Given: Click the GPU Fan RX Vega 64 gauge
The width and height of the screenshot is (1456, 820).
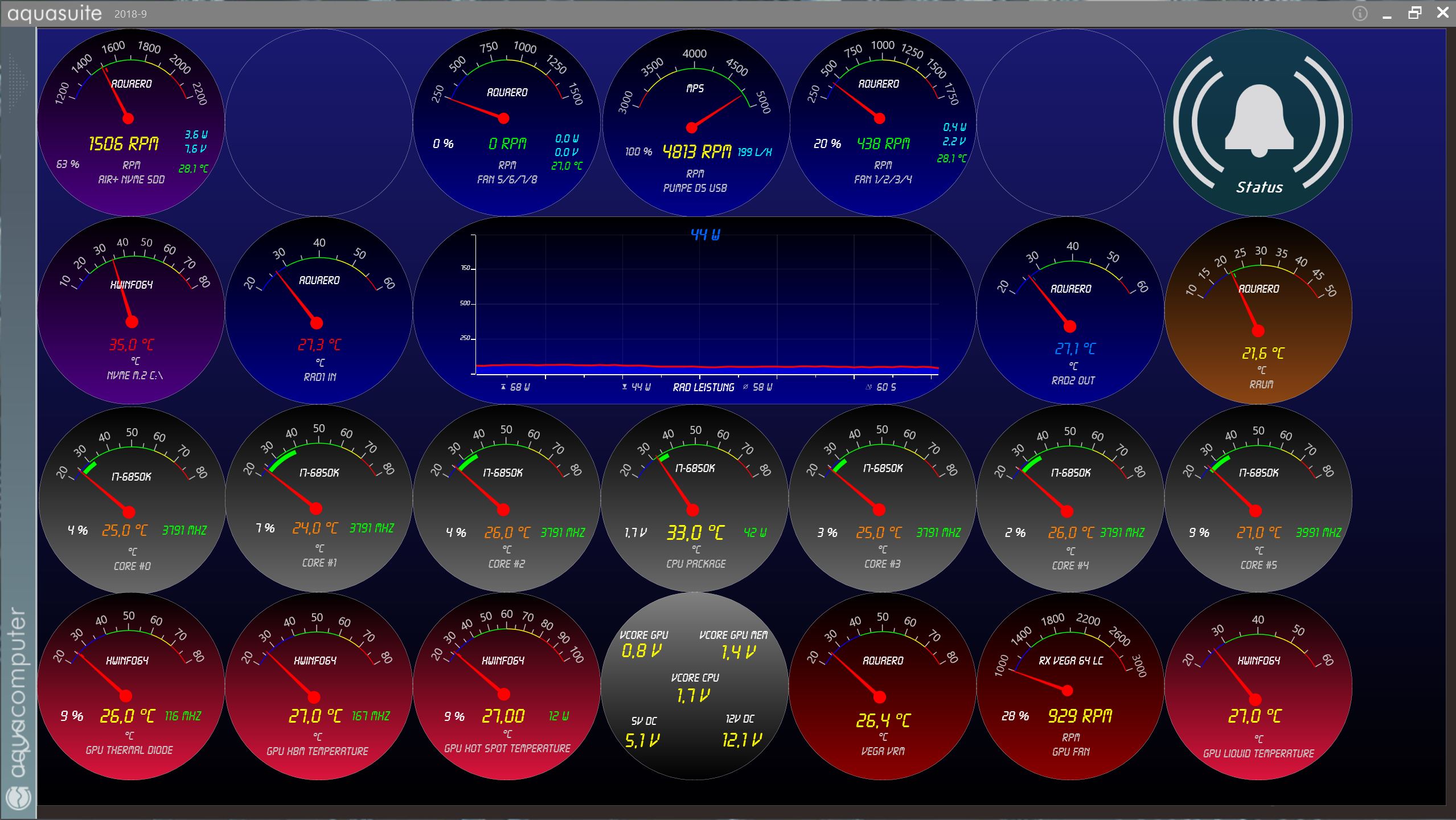Looking at the screenshot, I should 1071,686.
